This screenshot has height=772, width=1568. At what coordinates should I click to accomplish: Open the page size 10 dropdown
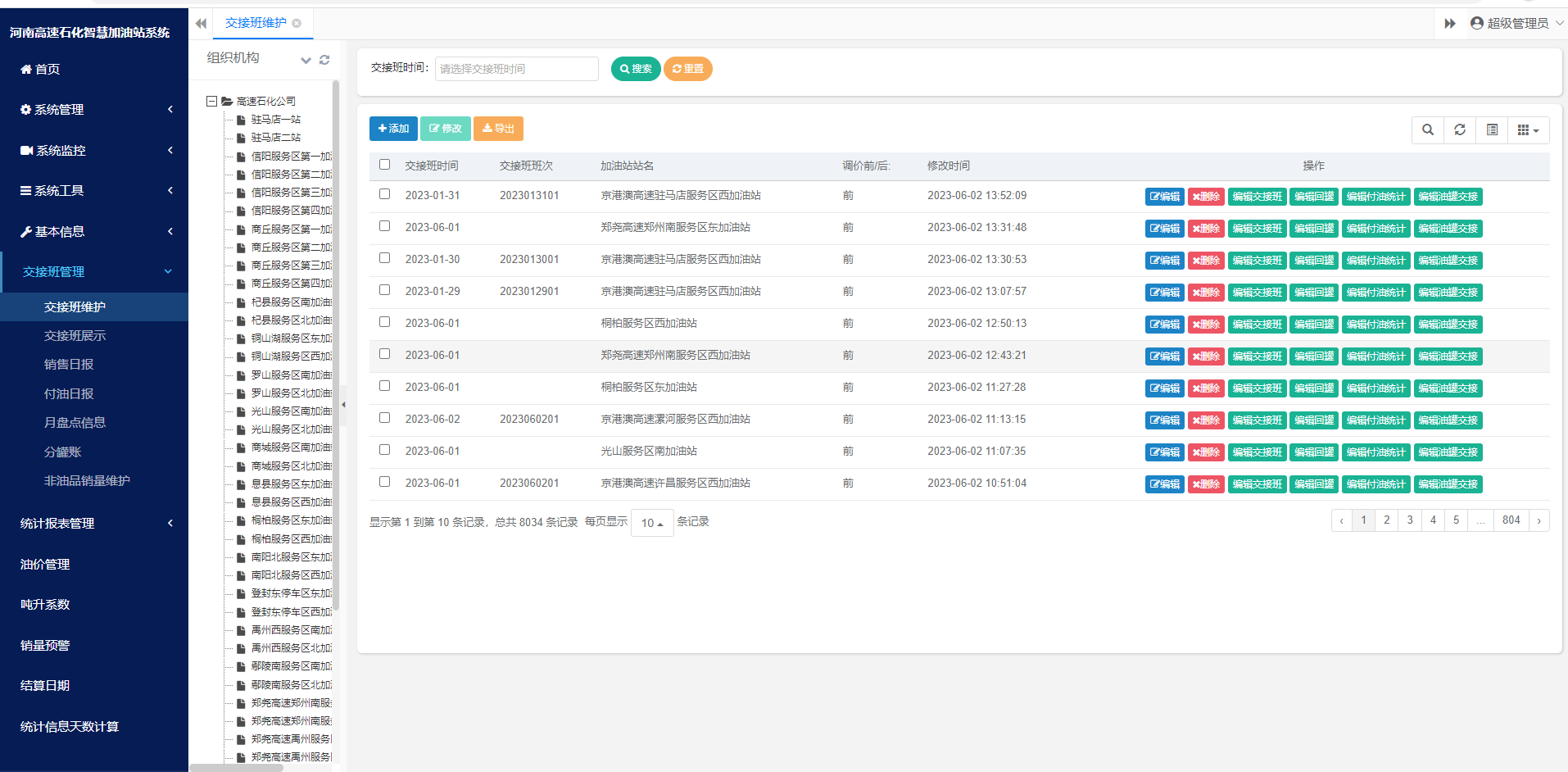(x=652, y=523)
